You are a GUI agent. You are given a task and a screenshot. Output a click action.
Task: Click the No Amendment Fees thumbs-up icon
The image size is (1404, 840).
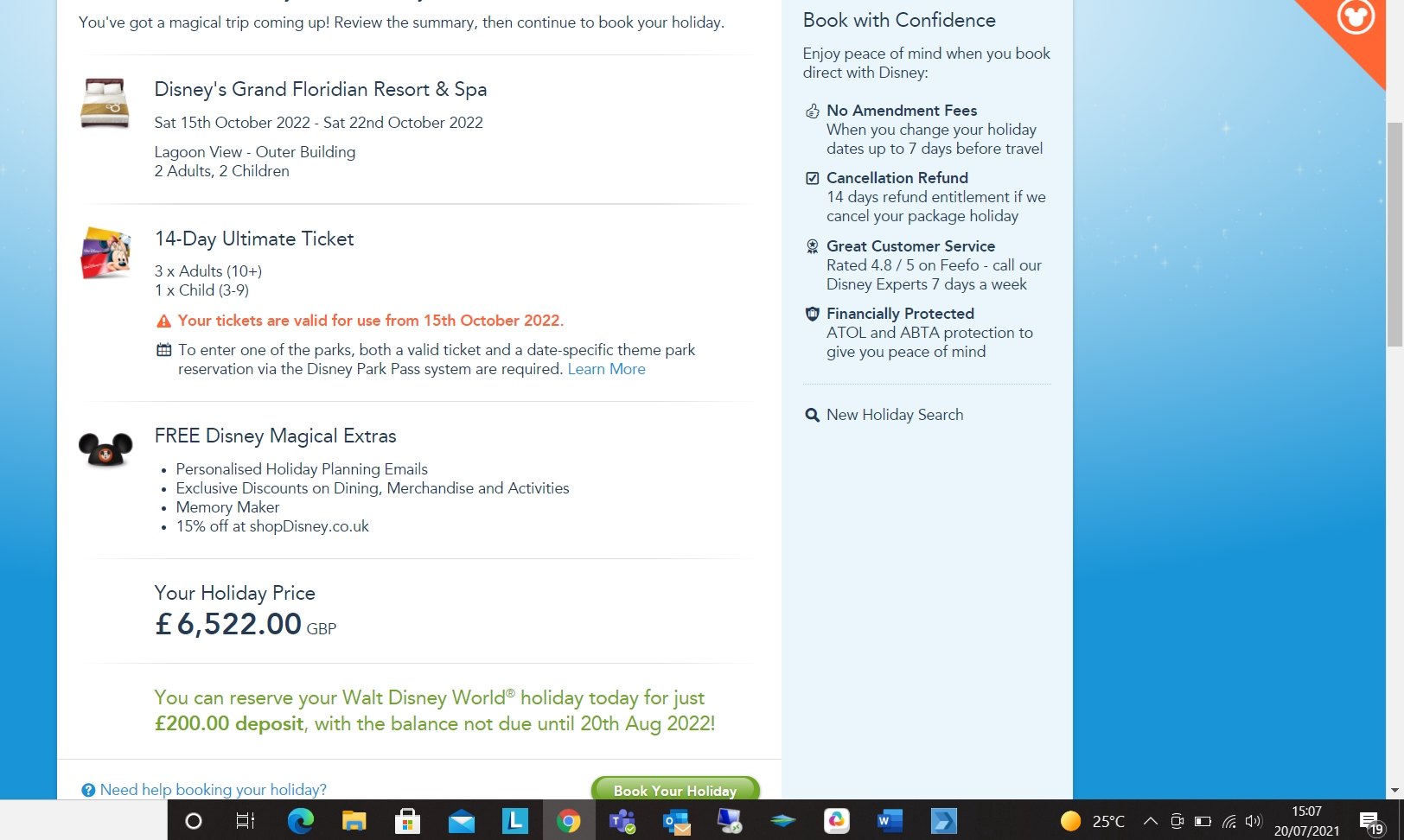(x=812, y=111)
